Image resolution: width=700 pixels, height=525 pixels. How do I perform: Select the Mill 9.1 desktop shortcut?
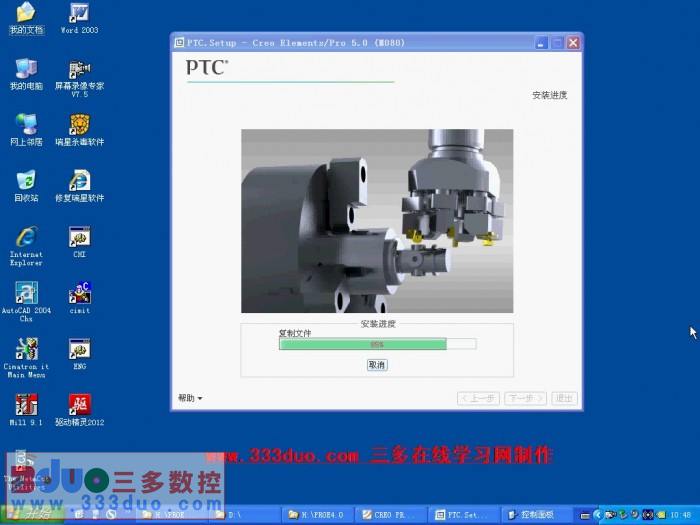26,409
